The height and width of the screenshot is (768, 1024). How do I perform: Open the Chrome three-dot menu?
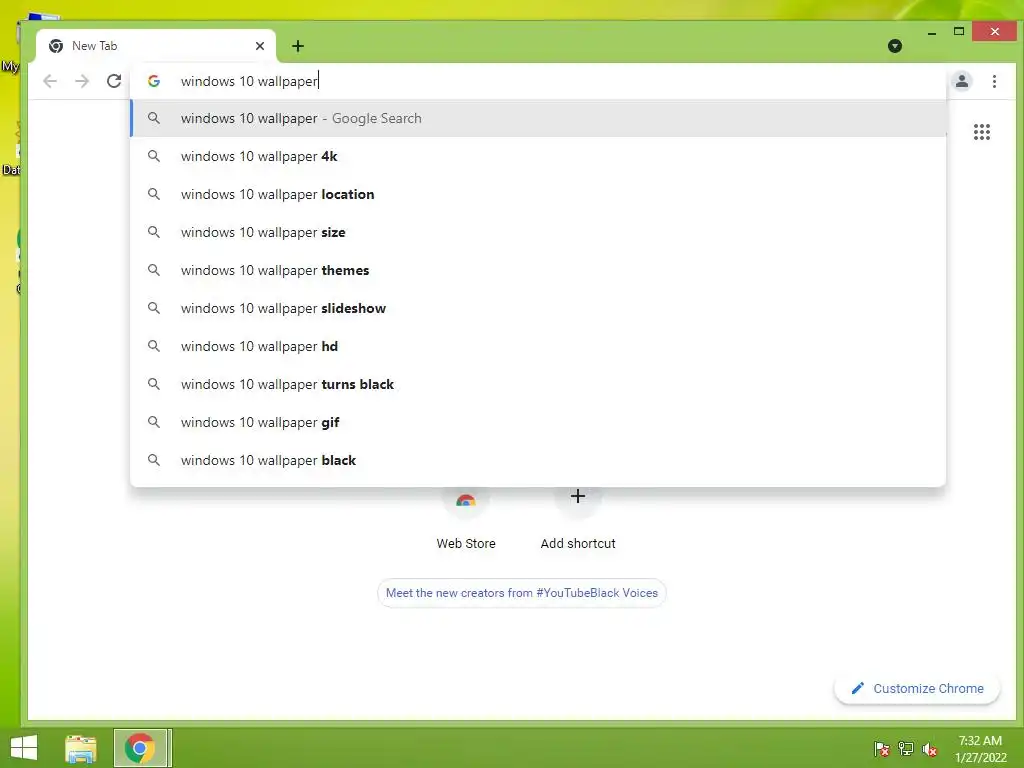pyautogui.click(x=994, y=81)
